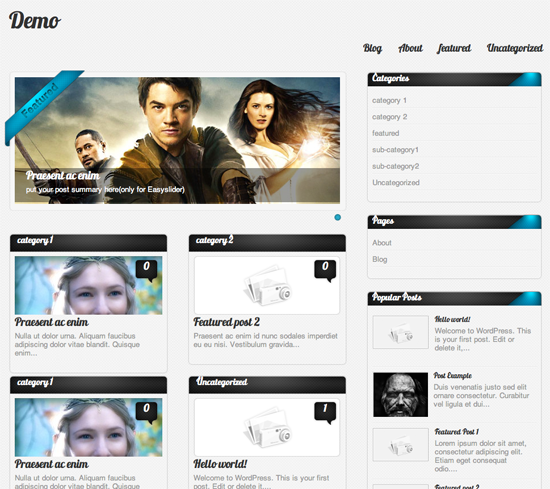
Task: Open category 1 in Categories widget
Action: tap(389, 100)
